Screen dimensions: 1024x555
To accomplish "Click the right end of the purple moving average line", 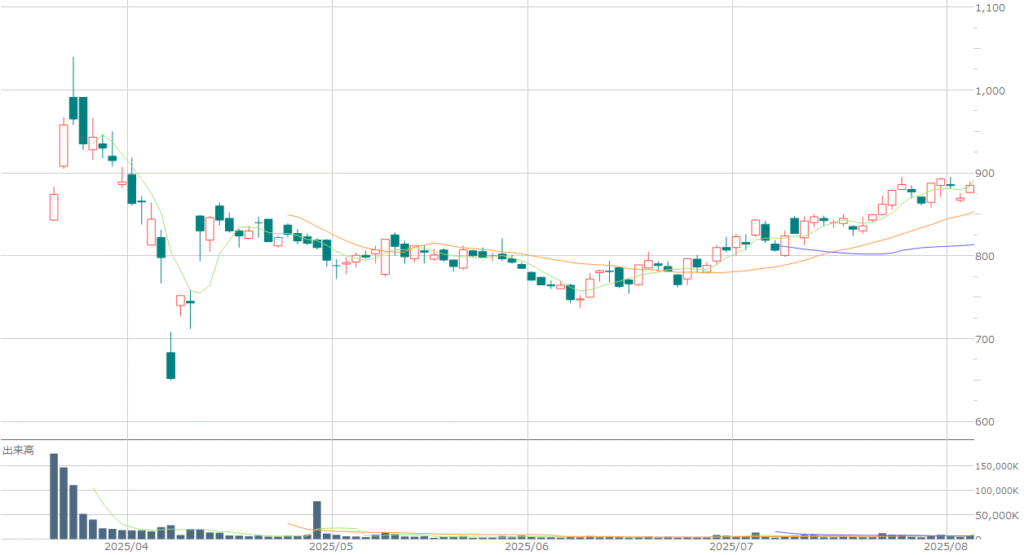I will click(x=972, y=244).
